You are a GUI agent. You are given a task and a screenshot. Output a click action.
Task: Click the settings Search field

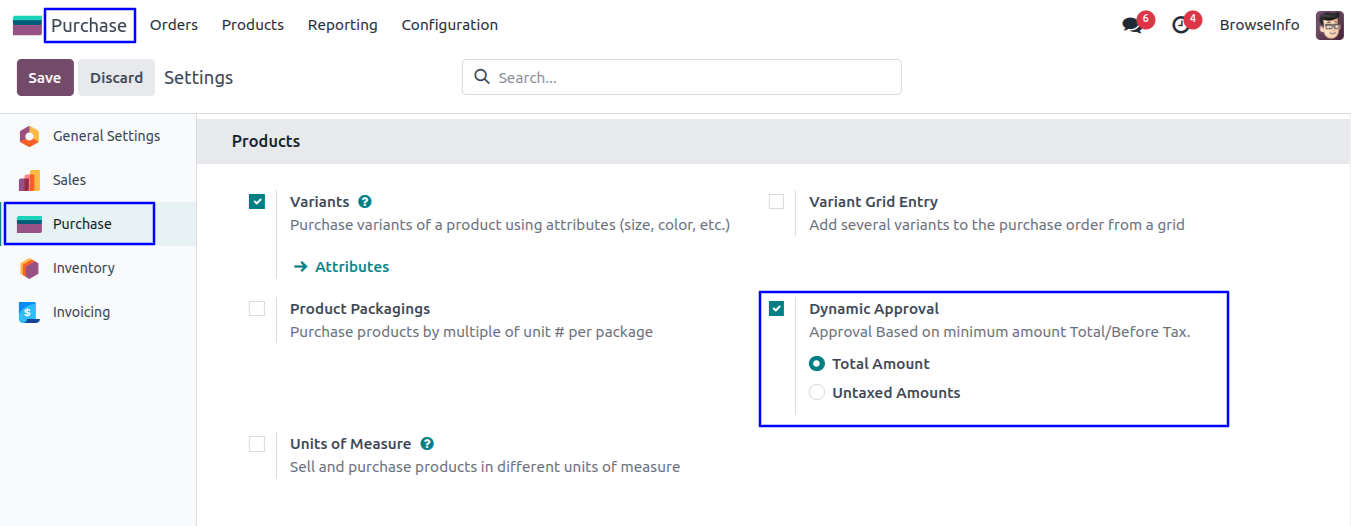[x=690, y=77]
